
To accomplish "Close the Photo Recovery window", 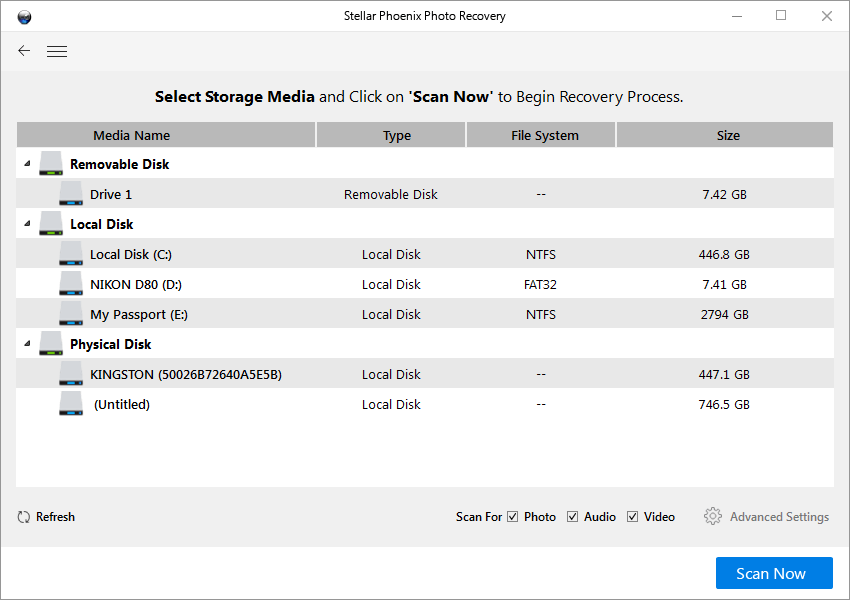I will pyautogui.click(x=827, y=16).
